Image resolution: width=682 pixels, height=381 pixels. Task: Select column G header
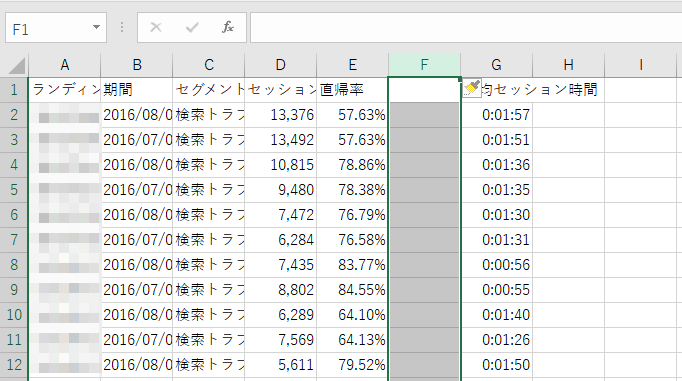coord(497,65)
